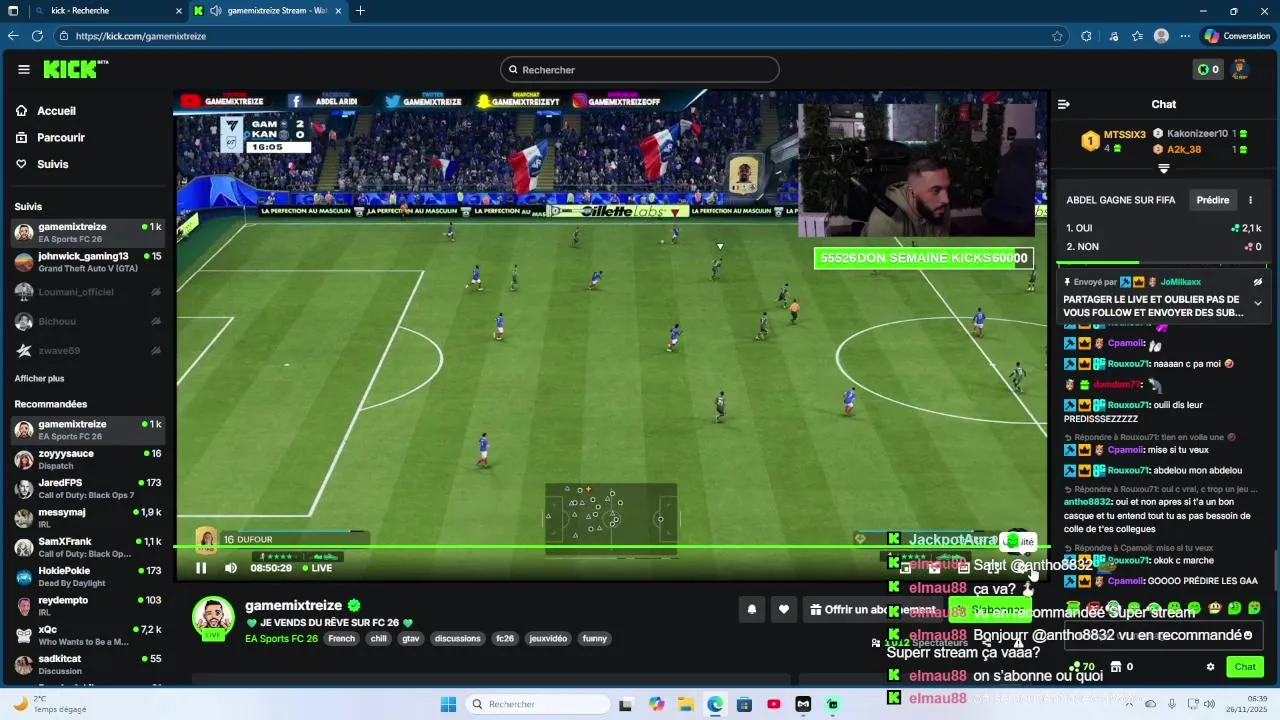Expand followed list with Afficher plus
The width and height of the screenshot is (1280, 720).
pyautogui.click(x=39, y=379)
